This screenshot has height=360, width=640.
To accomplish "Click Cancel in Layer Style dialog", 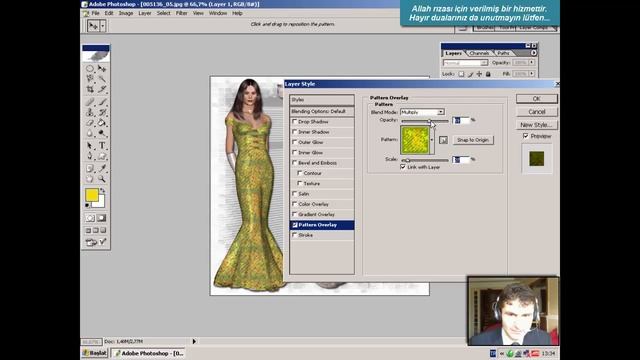I will 536,111.
